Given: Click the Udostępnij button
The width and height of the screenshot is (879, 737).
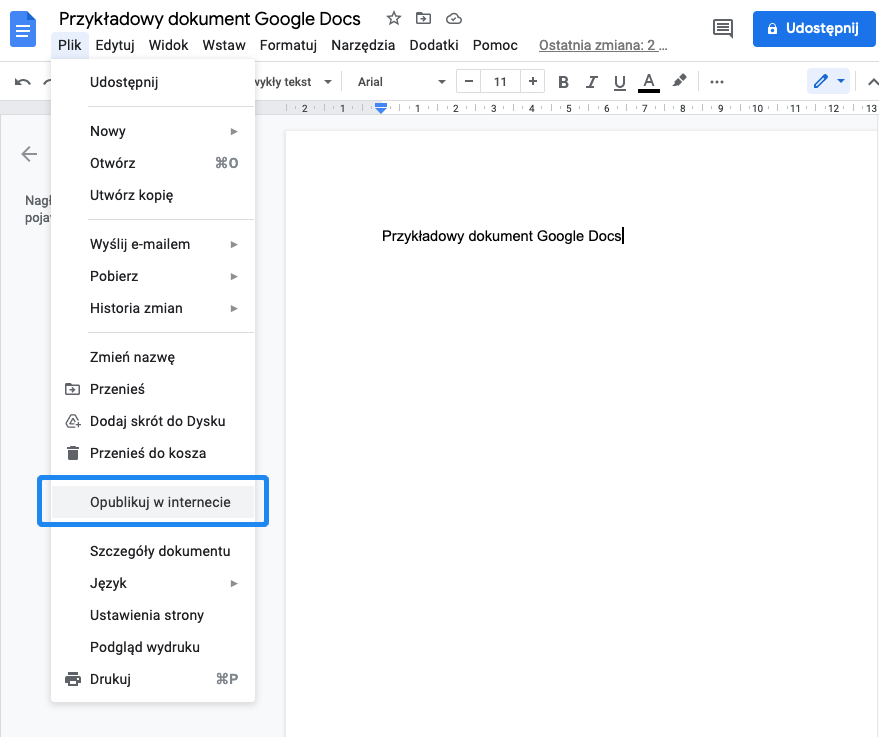Looking at the screenshot, I should [x=814, y=29].
